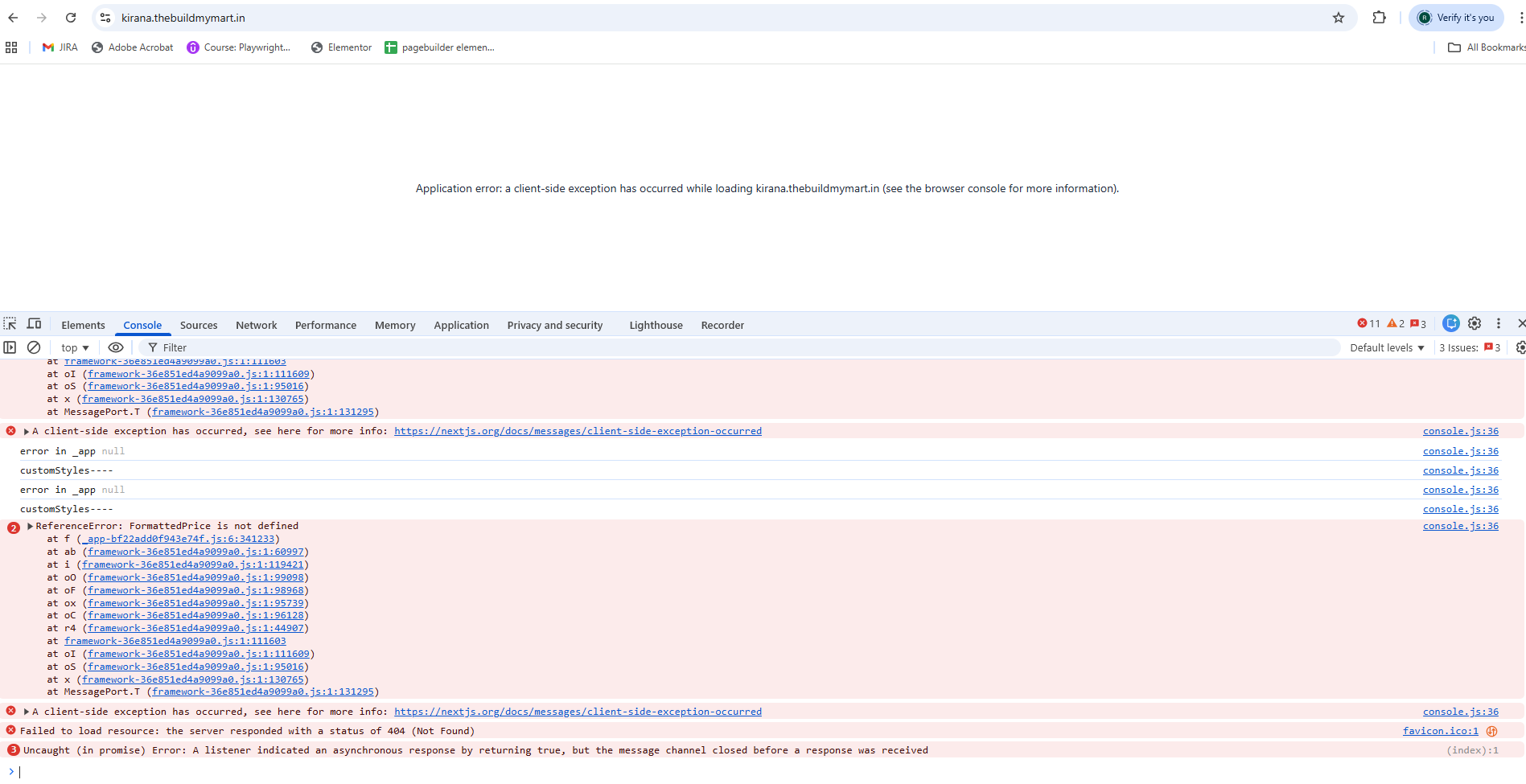The image size is (1526, 784).
Task: Click the address bar showing kirana.thebuildmymart.in
Action: pyautogui.click(x=724, y=18)
